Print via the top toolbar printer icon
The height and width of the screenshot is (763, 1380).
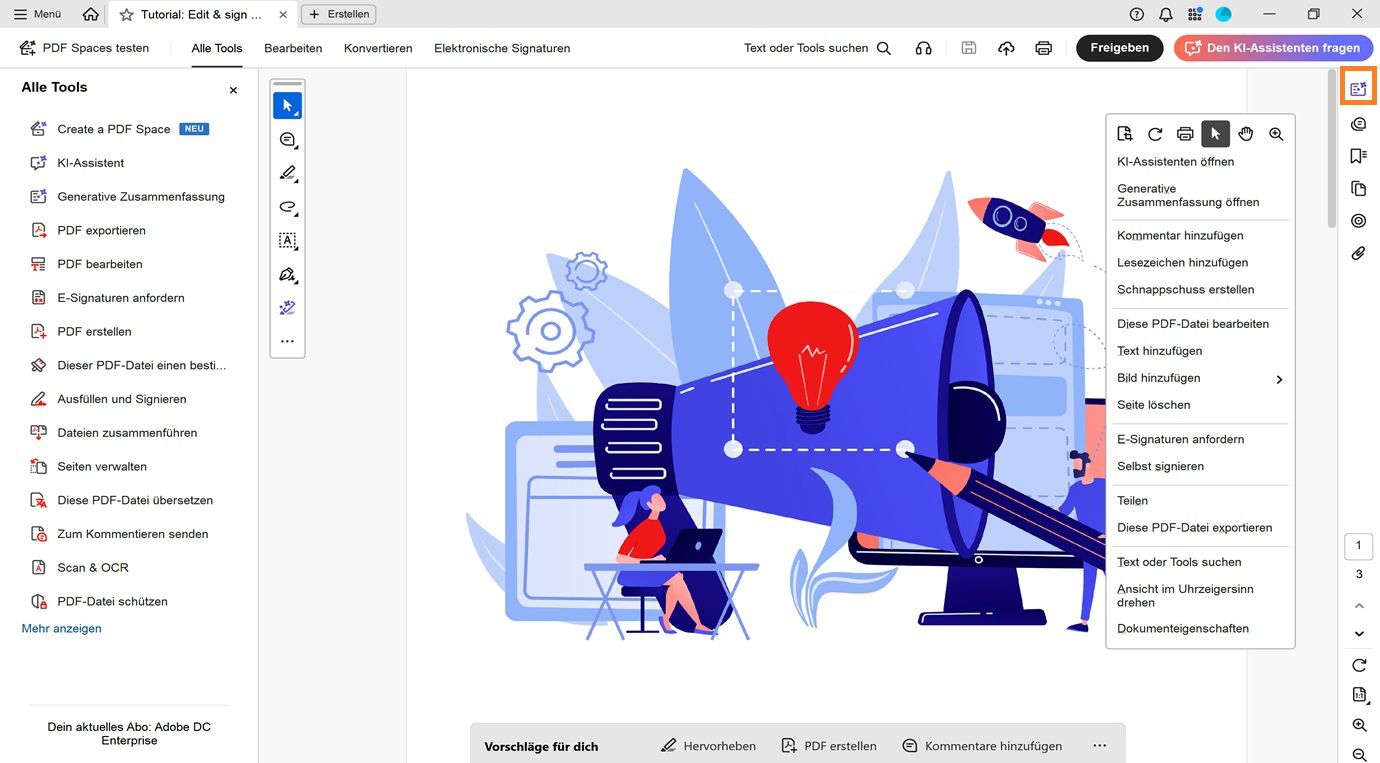(1044, 48)
